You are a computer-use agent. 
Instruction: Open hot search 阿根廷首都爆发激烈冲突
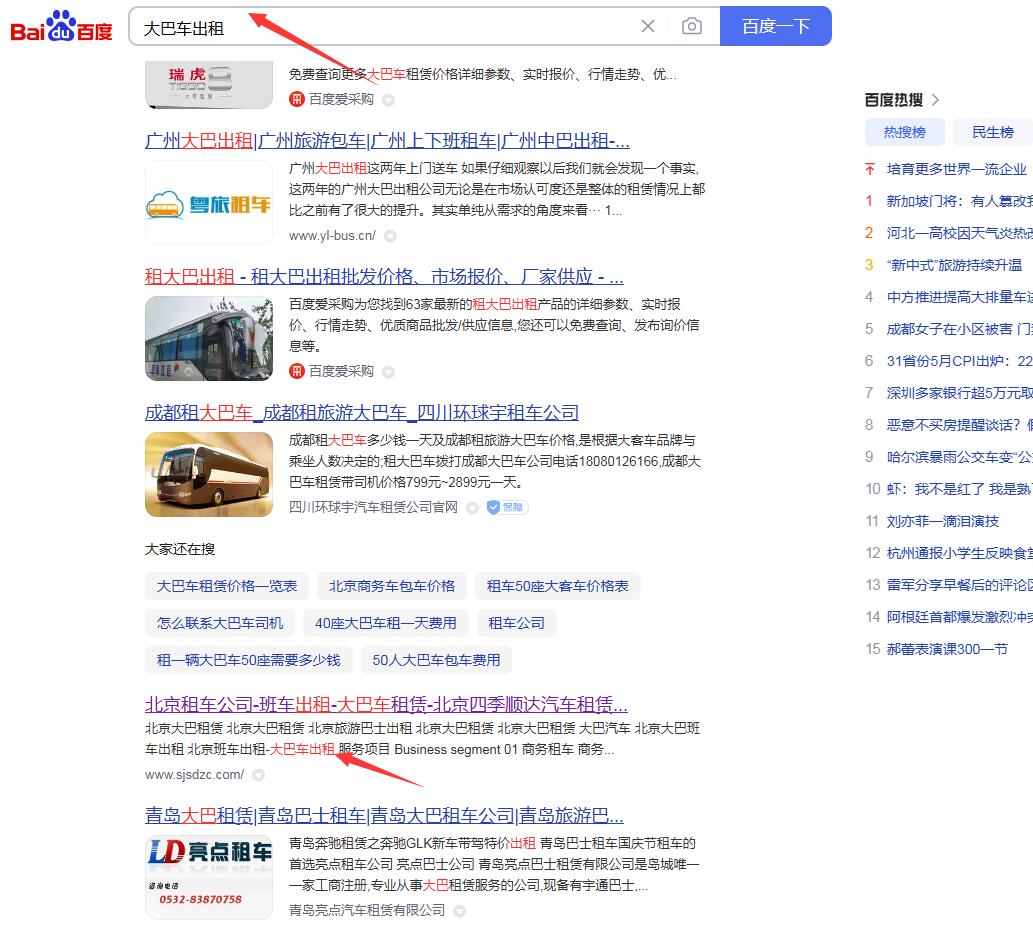click(960, 617)
